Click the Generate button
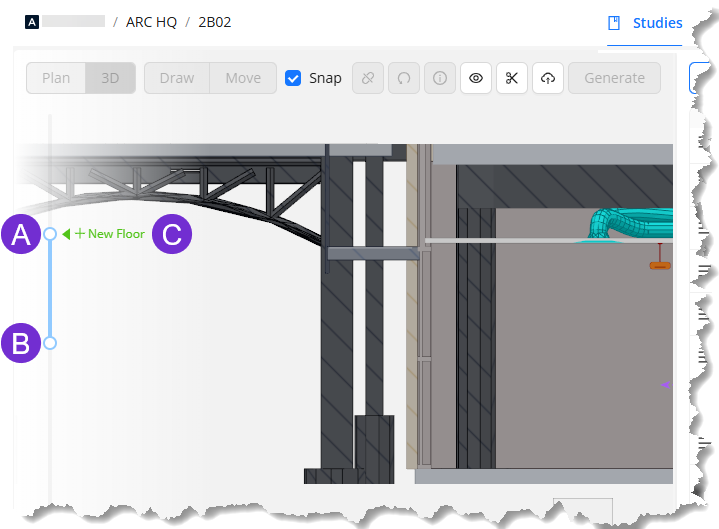The height and width of the screenshot is (529, 719). 614,78
